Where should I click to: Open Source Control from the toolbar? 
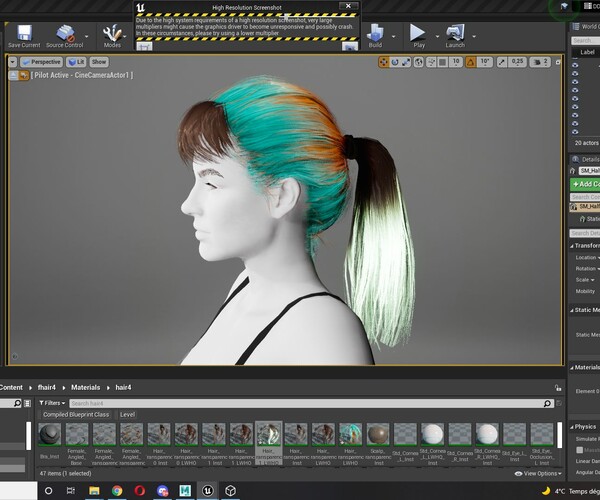pyautogui.click(x=65, y=36)
